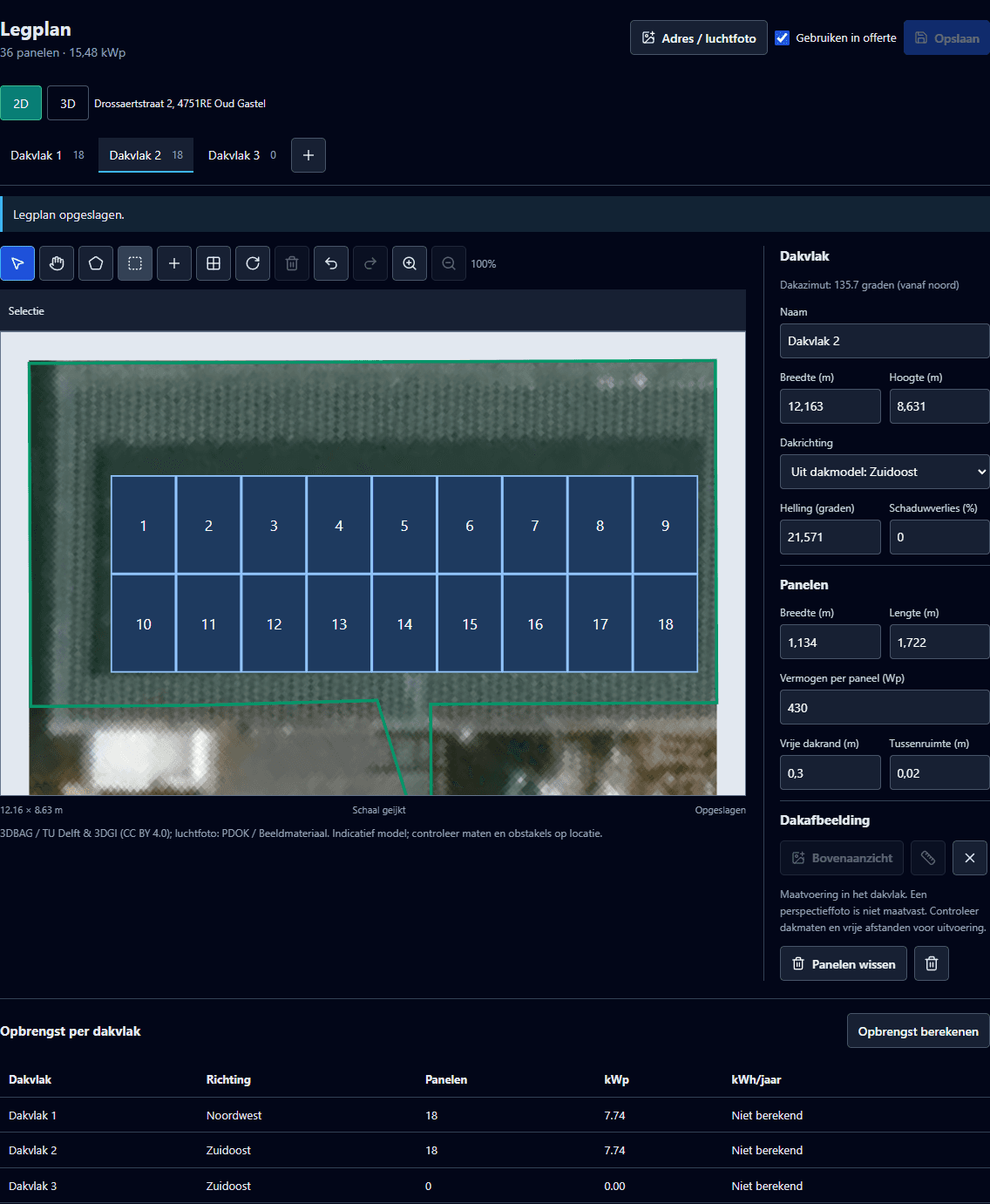
Task: Choose the polygon draw tool
Action: [96, 263]
